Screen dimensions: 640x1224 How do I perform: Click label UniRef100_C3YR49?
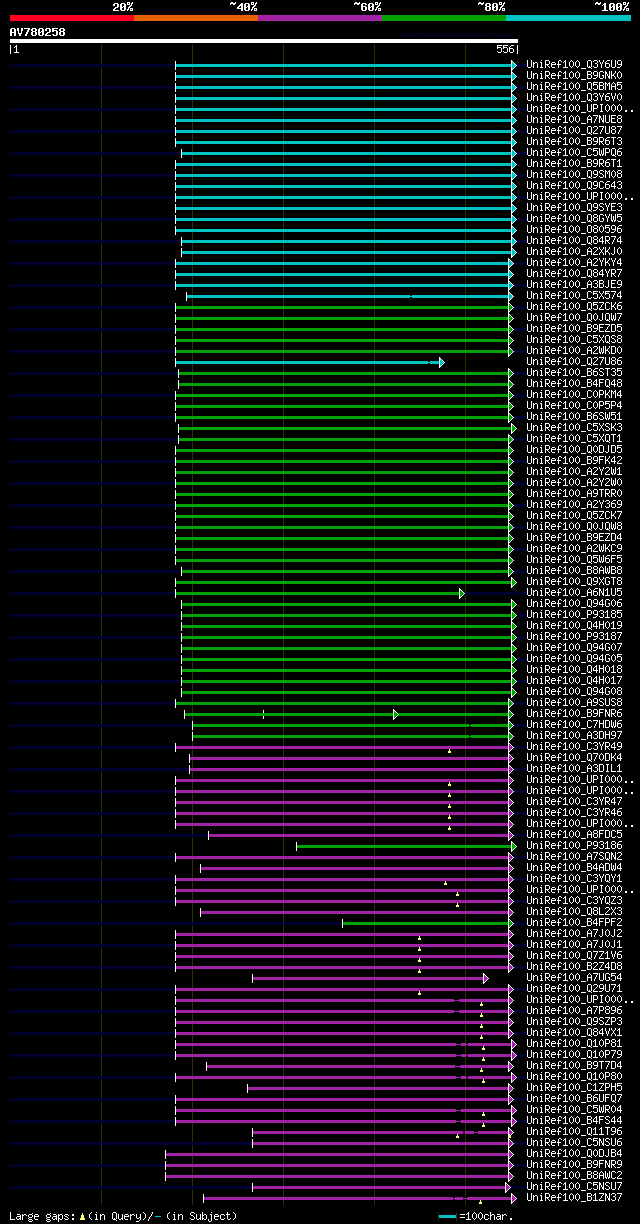(575, 746)
